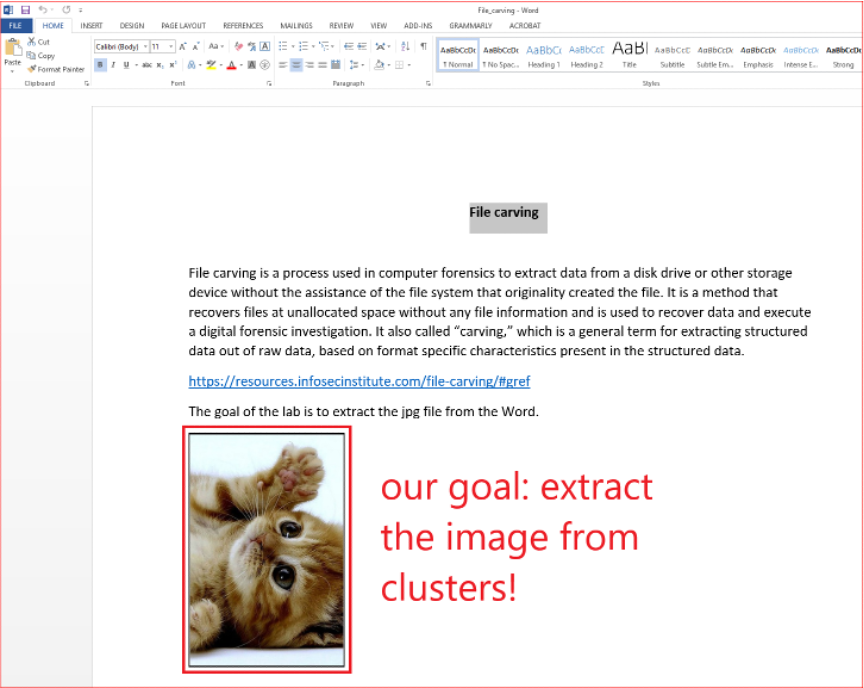Image resolution: width=864 pixels, height=688 pixels.
Task: Click the Superscript icon
Action: coord(172,65)
